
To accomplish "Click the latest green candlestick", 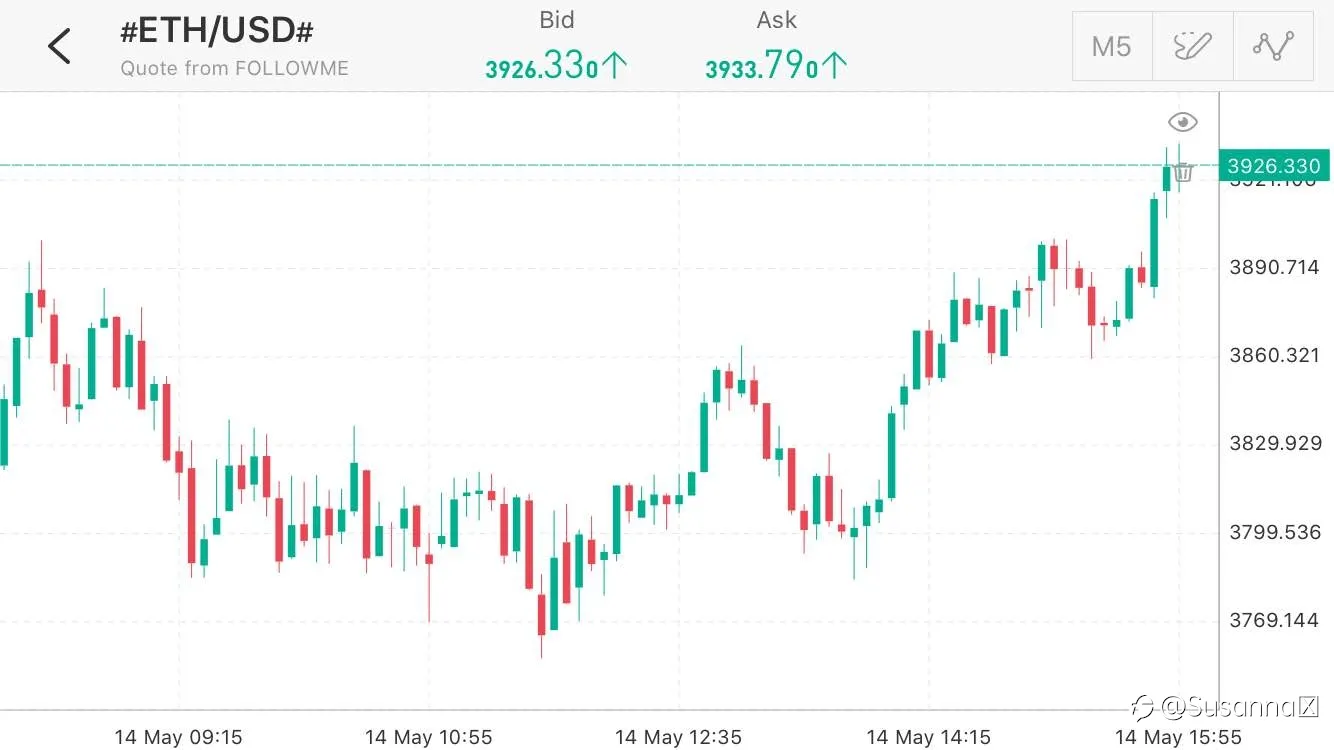I will click(1166, 177).
